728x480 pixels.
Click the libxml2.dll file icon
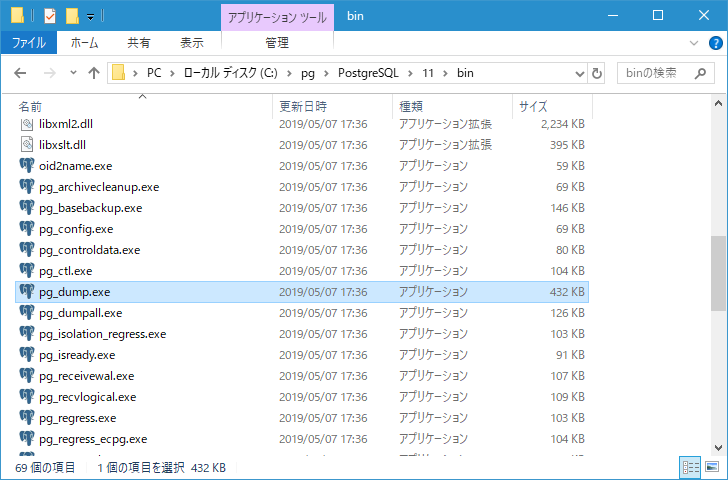[27, 124]
